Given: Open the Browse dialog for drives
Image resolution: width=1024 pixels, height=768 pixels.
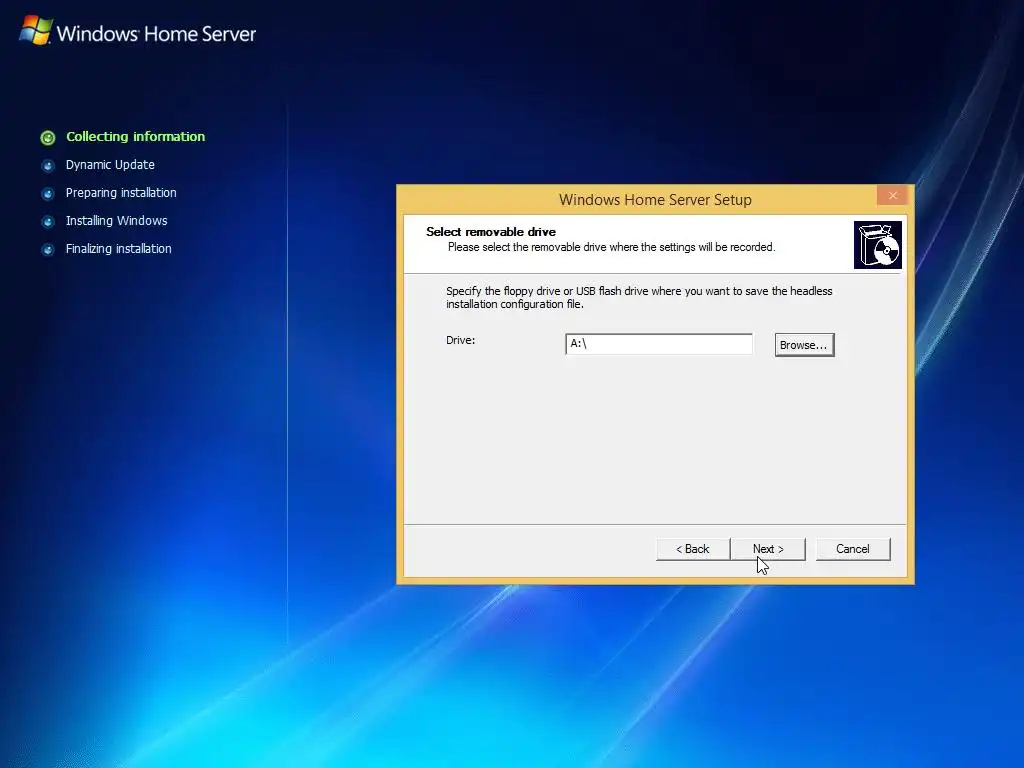Looking at the screenshot, I should point(804,345).
